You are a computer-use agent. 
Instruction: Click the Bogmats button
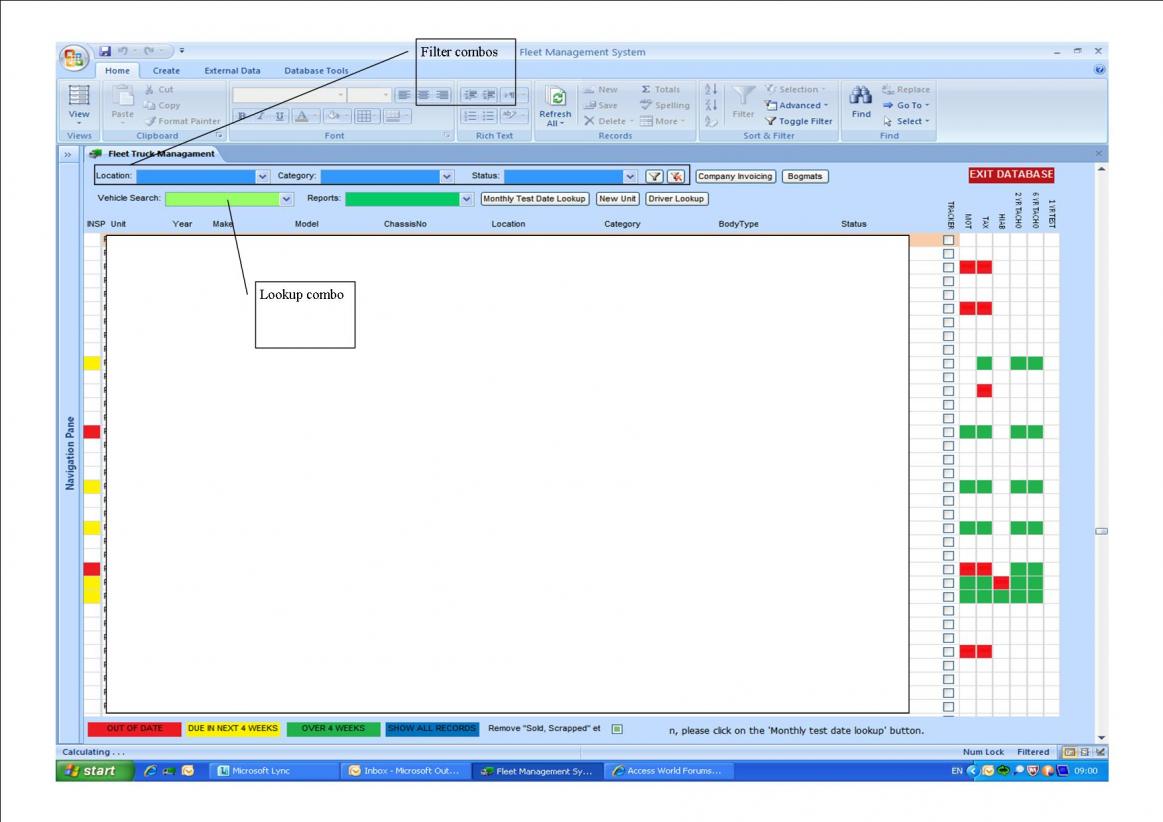pos(805,177)
